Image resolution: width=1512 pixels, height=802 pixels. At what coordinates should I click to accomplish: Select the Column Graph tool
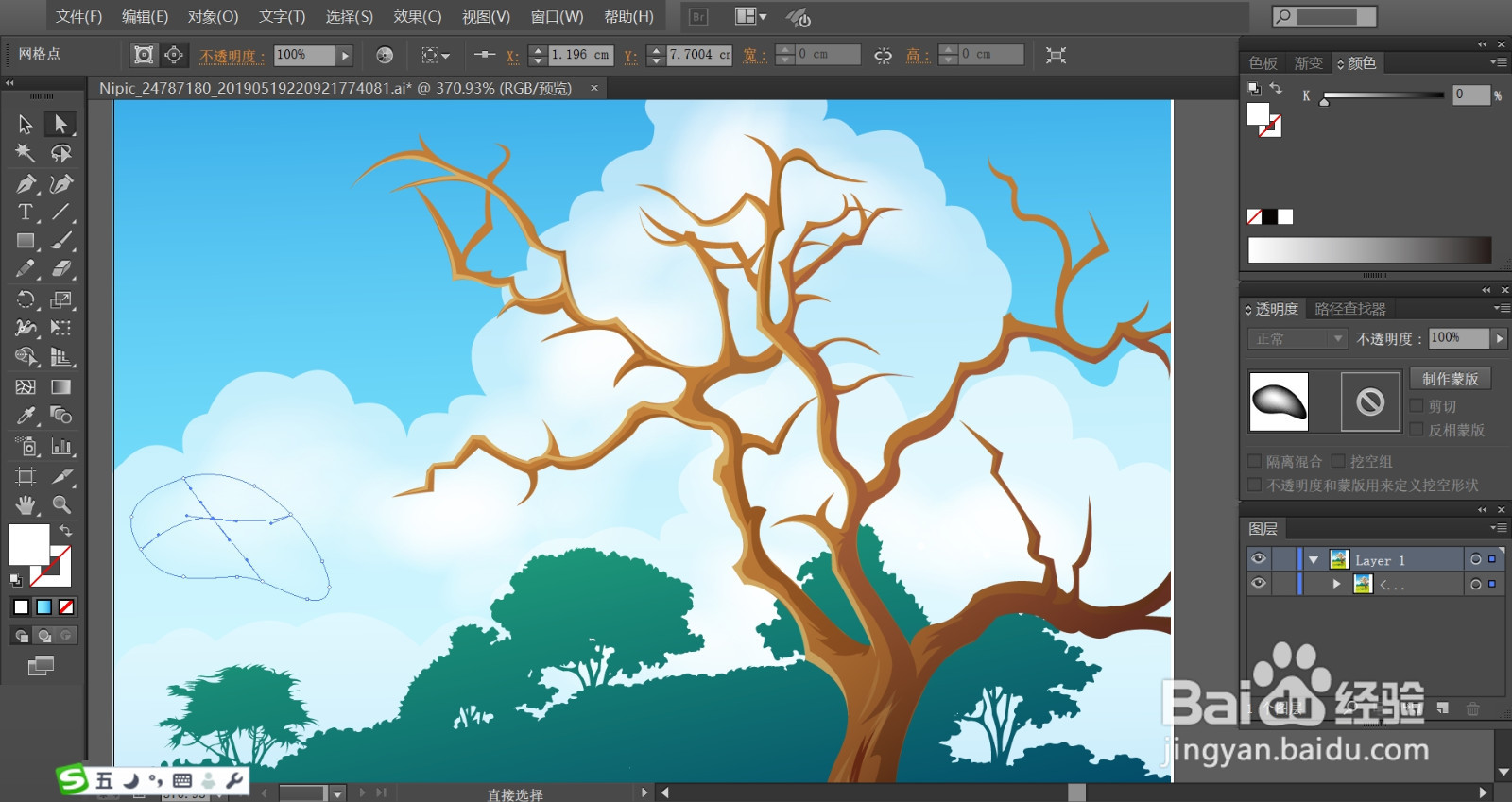[60, 446]
